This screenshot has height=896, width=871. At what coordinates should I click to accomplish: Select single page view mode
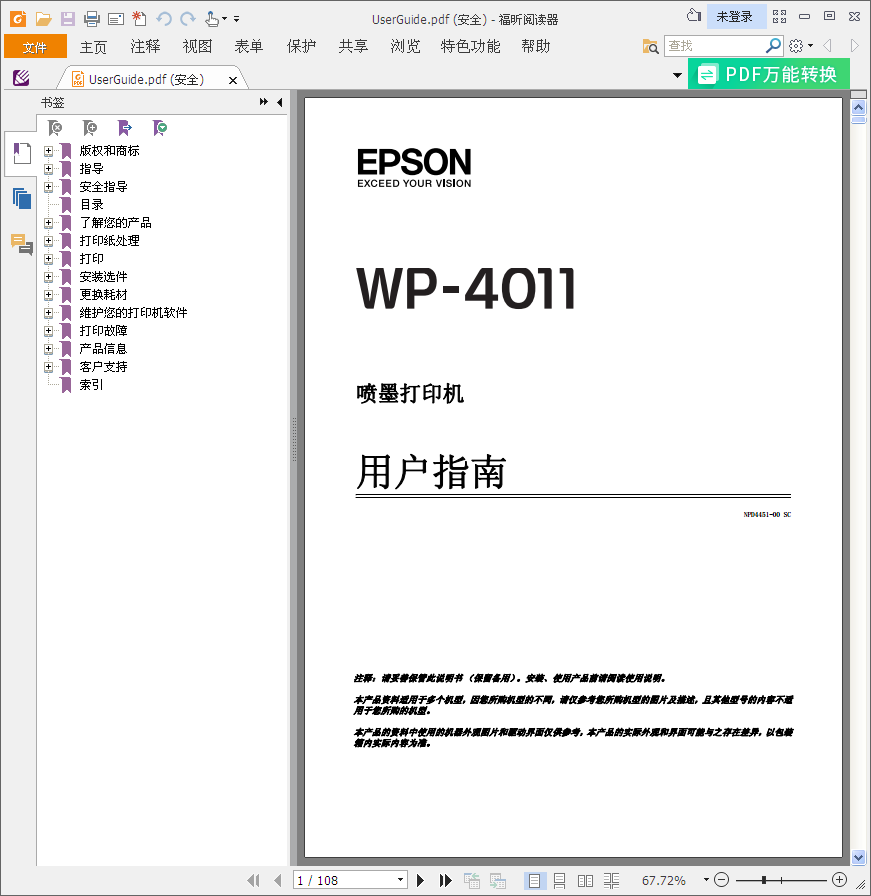534,881
